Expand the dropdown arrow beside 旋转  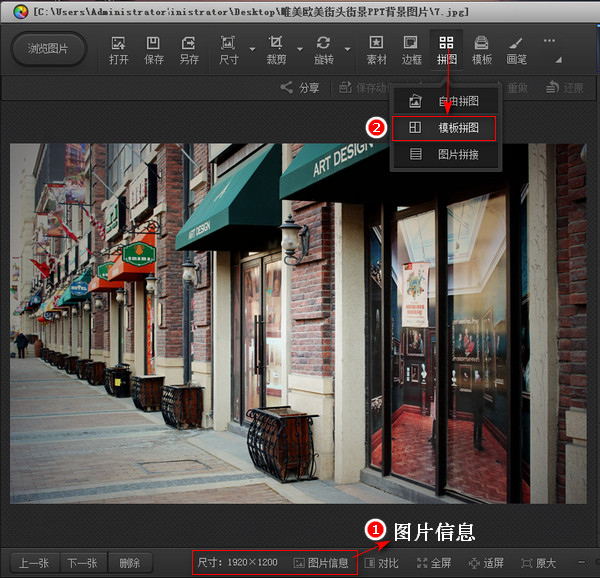click(347, 48)
